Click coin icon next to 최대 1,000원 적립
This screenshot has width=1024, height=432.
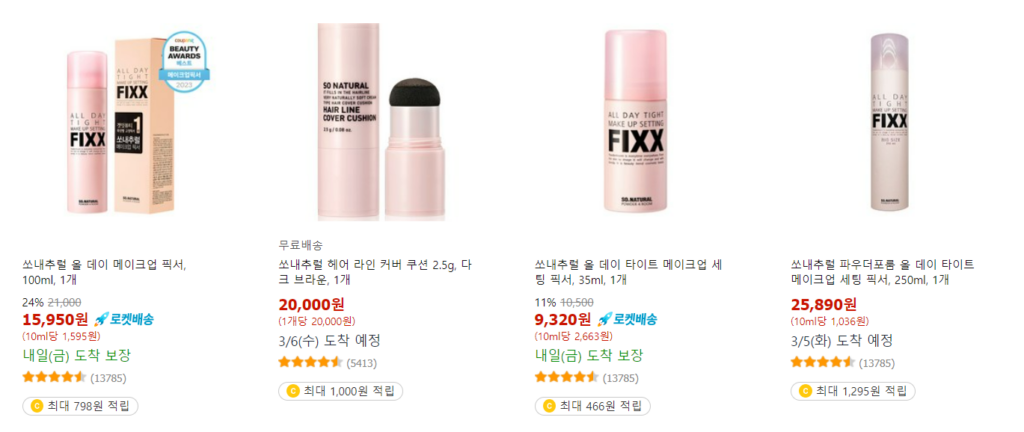pyautogui.click(x=293, y=391)
